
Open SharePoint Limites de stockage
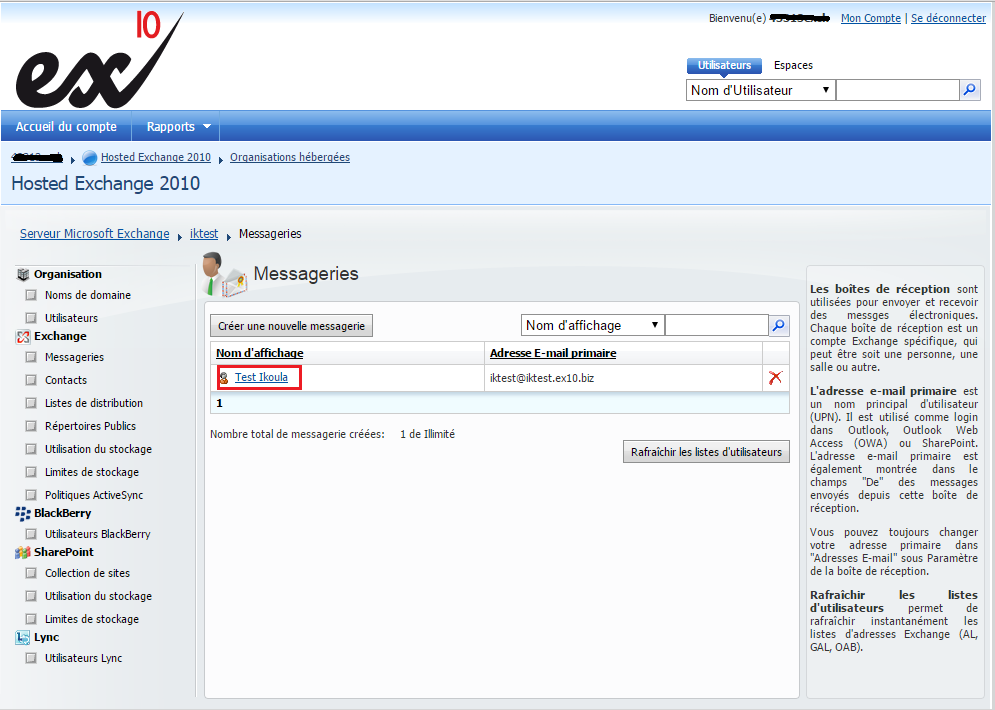92,619
